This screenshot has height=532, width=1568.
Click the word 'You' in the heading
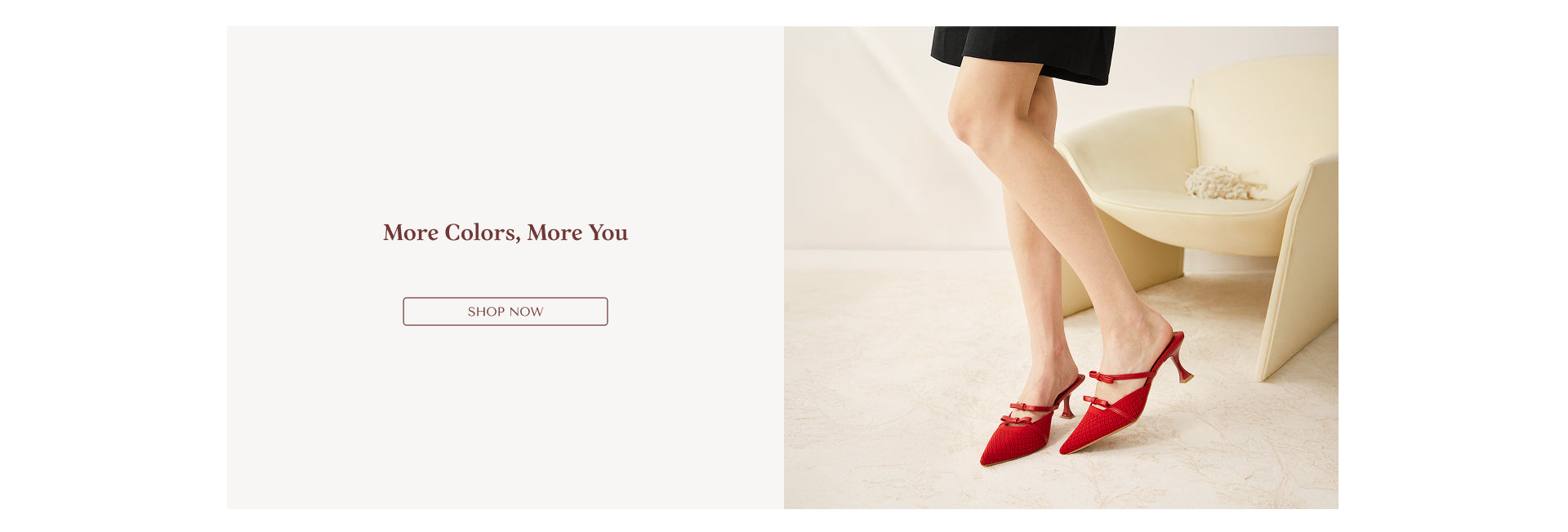tap(608, 233)
